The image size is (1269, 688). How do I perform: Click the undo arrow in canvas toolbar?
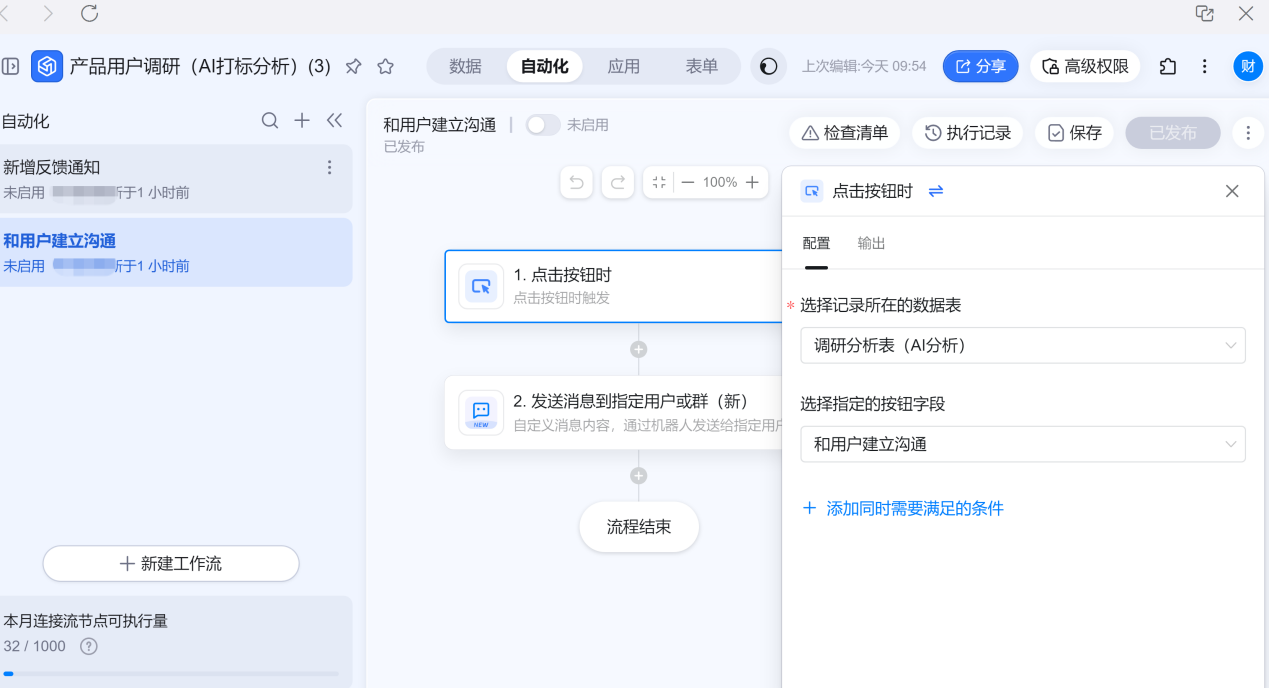click(x=576, y=182)
